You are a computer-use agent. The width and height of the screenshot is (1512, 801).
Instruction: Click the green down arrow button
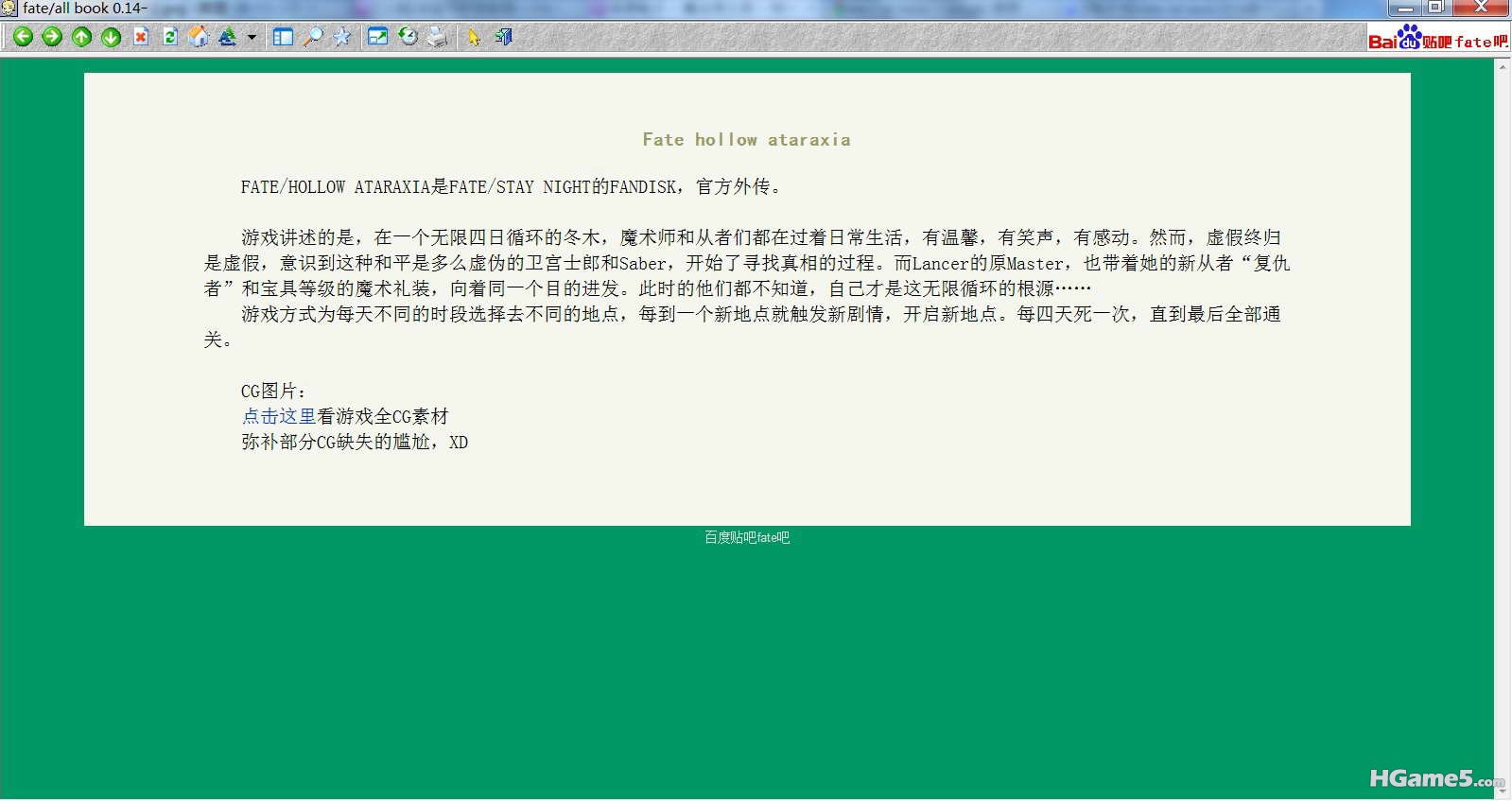tap(112, 37)
